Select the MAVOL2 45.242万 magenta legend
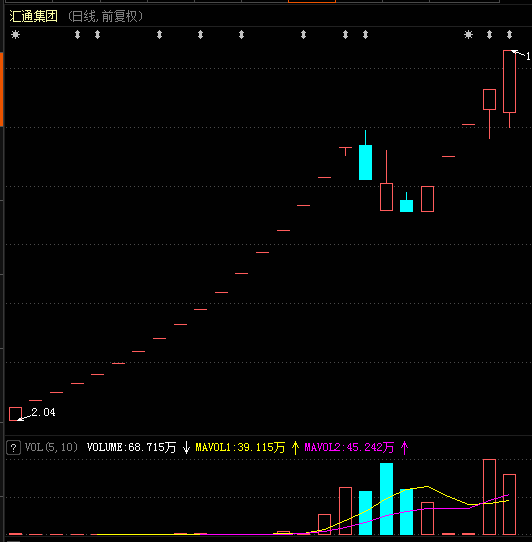Viewport: 532px width, 542px height. (349, 448)
